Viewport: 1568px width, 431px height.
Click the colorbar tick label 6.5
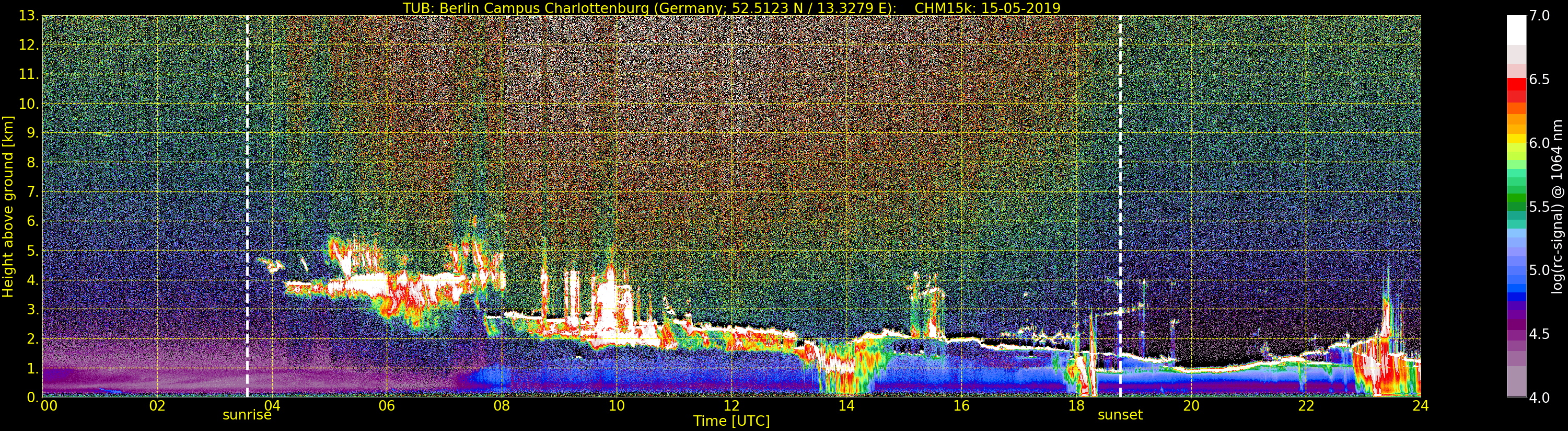[1539, 80]
